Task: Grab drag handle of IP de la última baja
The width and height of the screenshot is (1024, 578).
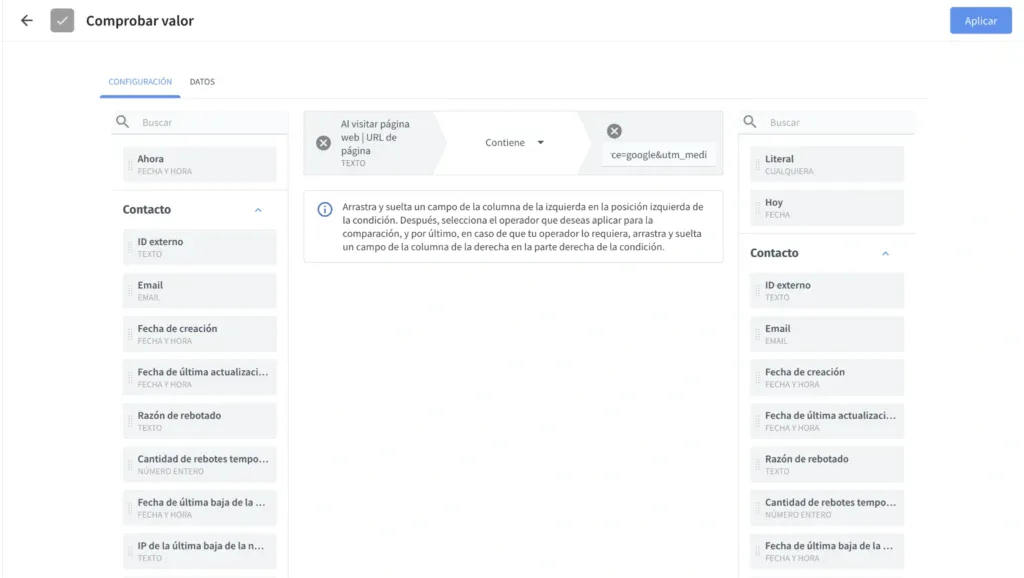Action: (x=130, y=552)
